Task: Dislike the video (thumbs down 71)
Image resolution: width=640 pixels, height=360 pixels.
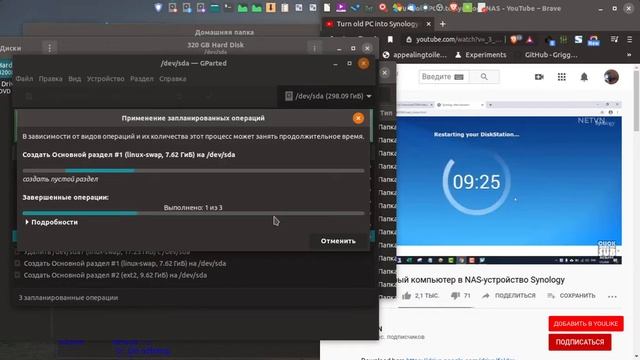Action: pyautogui.click(x=461, y=296)
